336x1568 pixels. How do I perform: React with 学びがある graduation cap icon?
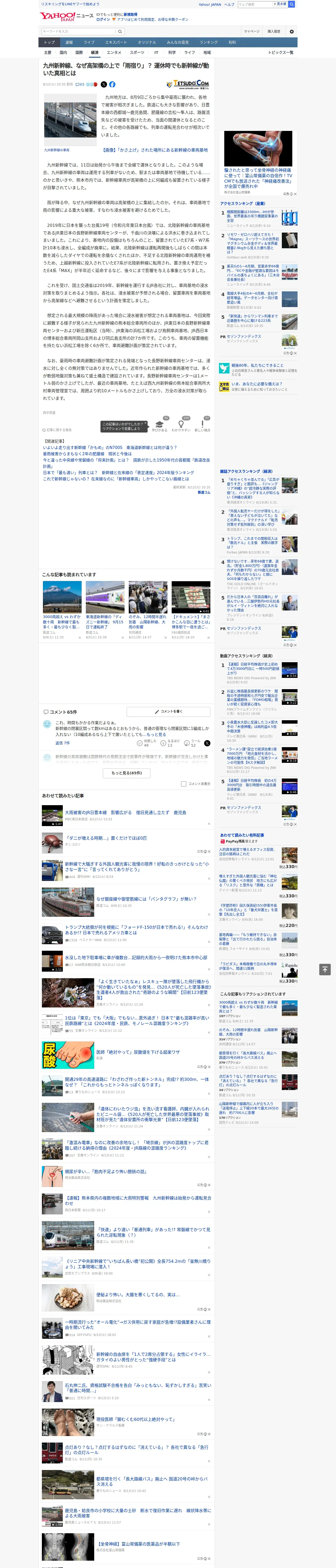[160, 424]
